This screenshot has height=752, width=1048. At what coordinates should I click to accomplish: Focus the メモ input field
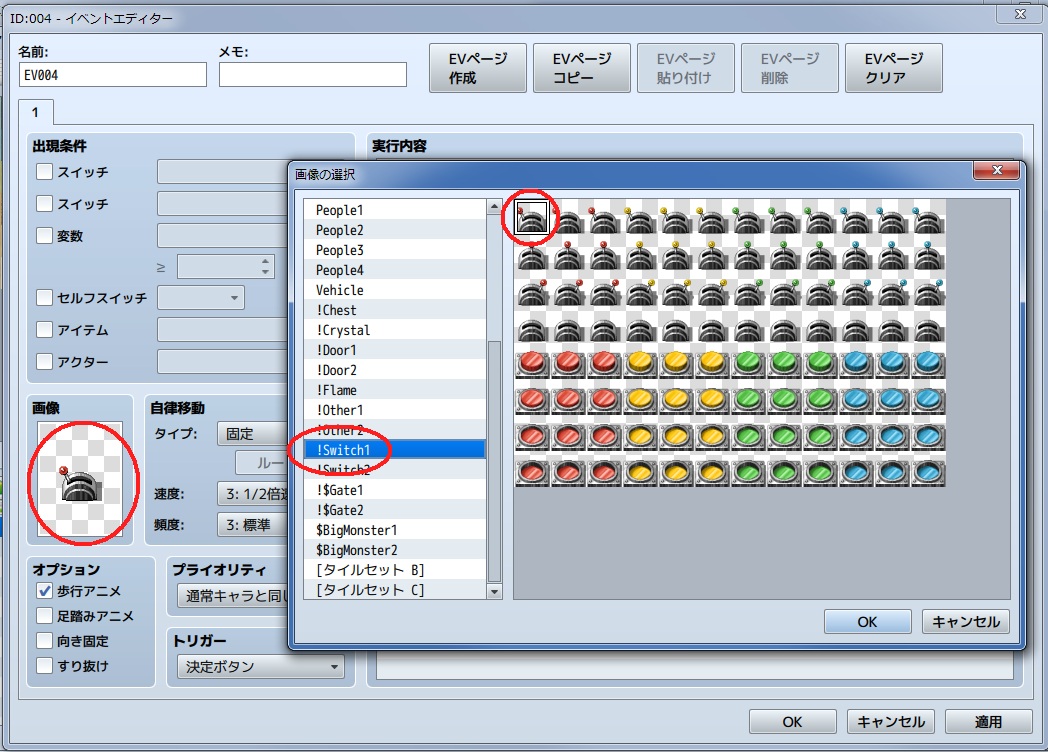[x=313, y=75]
